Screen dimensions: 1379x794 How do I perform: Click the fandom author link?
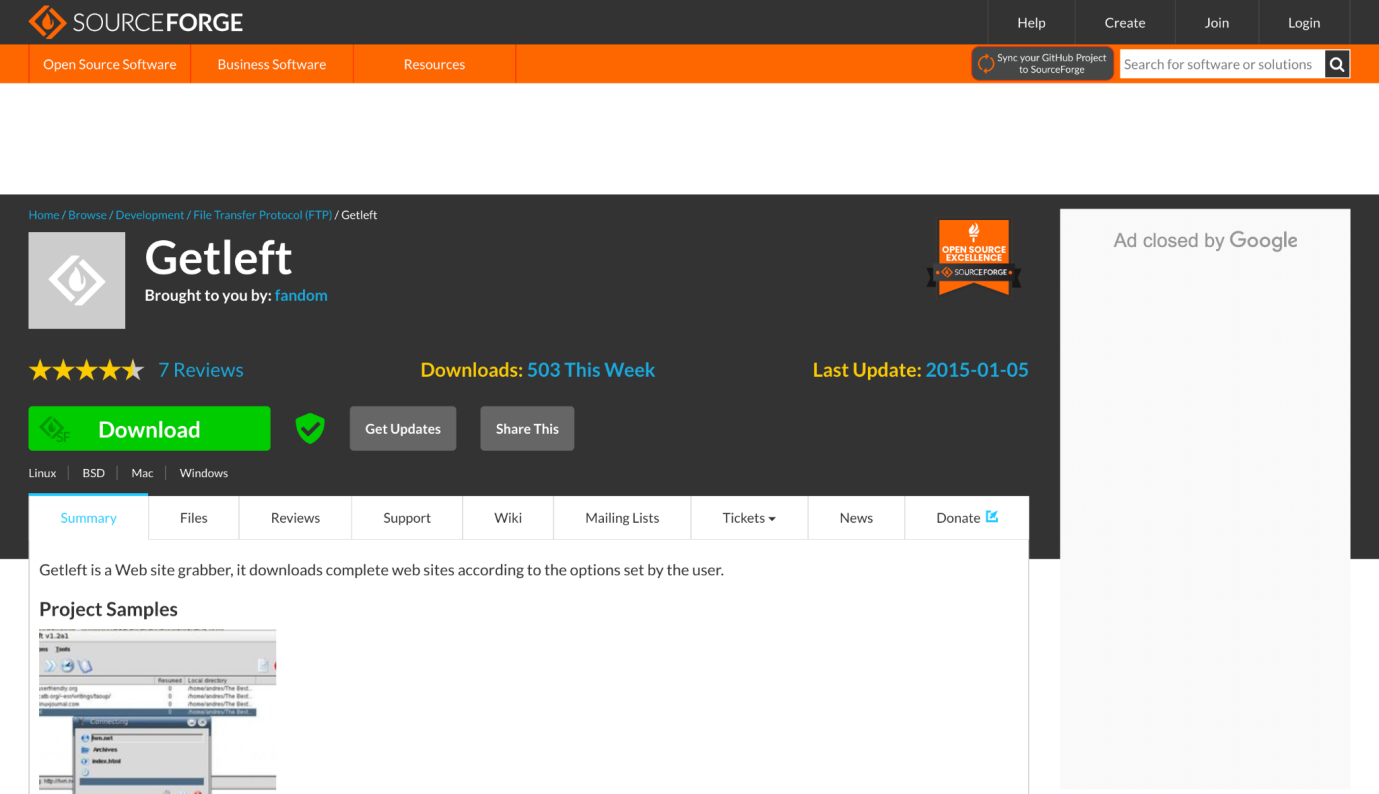301,295
